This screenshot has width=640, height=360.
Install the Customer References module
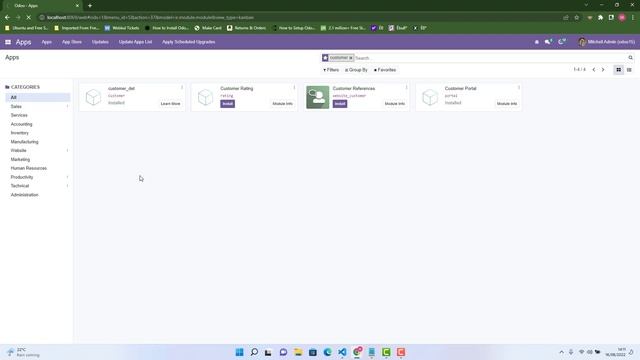point(340,104)
